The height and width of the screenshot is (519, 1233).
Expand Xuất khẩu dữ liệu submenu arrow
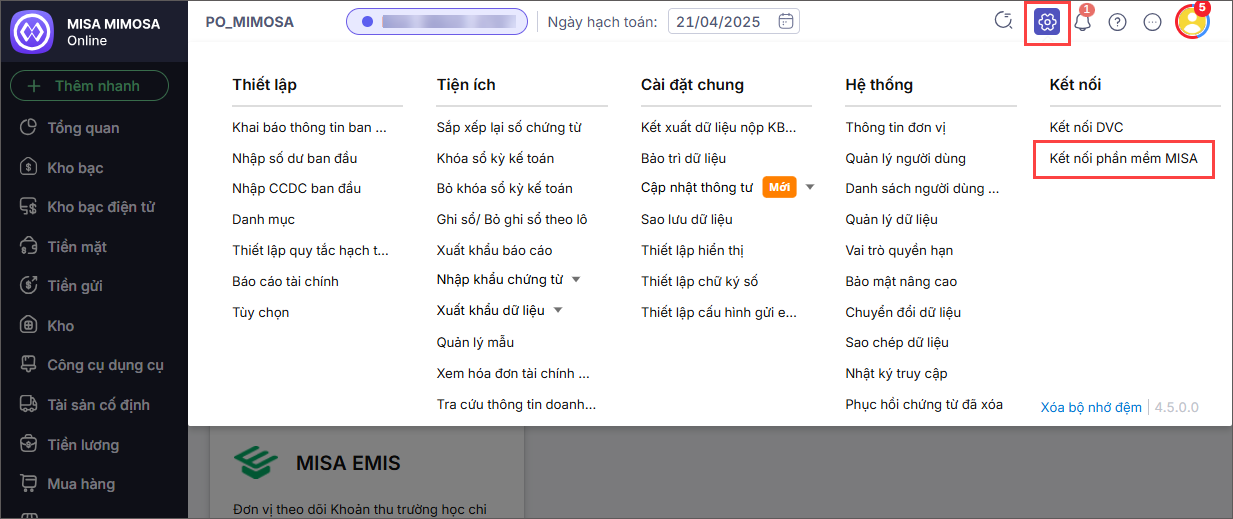click(x=558, y=311)
